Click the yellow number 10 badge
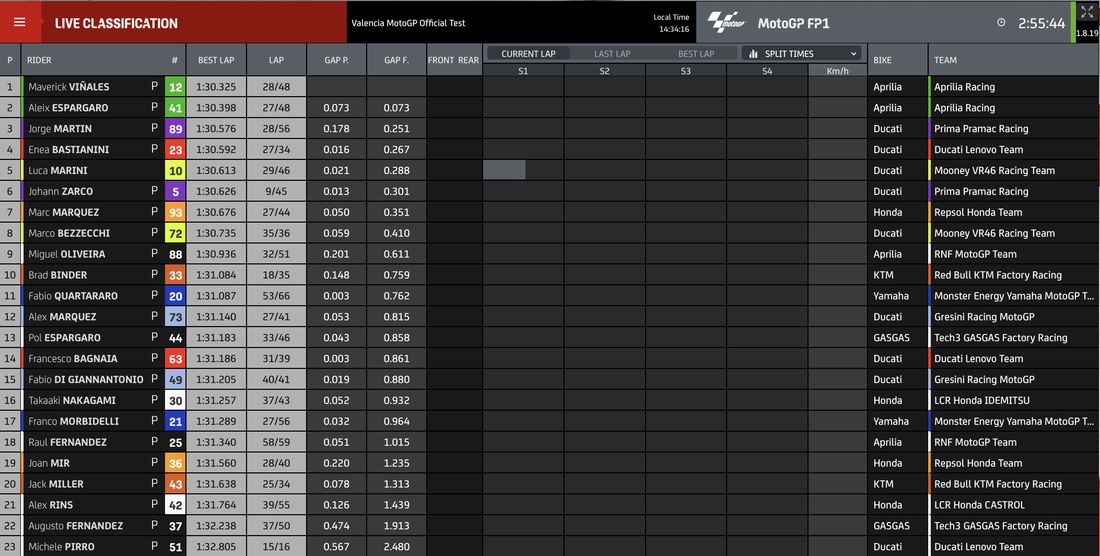Image resolution: width=1100 pixels, height=556 pixels. pos(175,170)
